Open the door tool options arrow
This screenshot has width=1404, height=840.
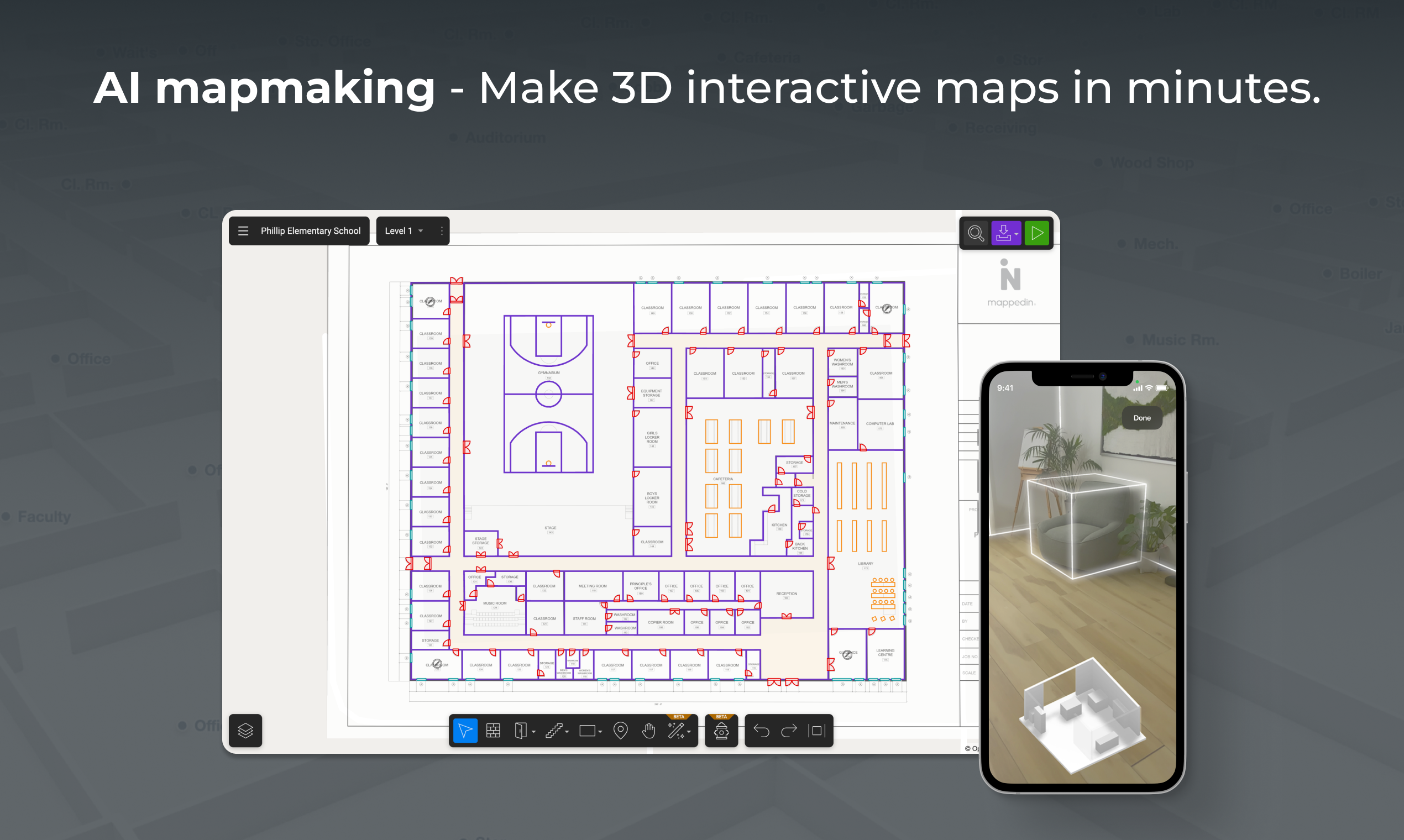[534, 732]
